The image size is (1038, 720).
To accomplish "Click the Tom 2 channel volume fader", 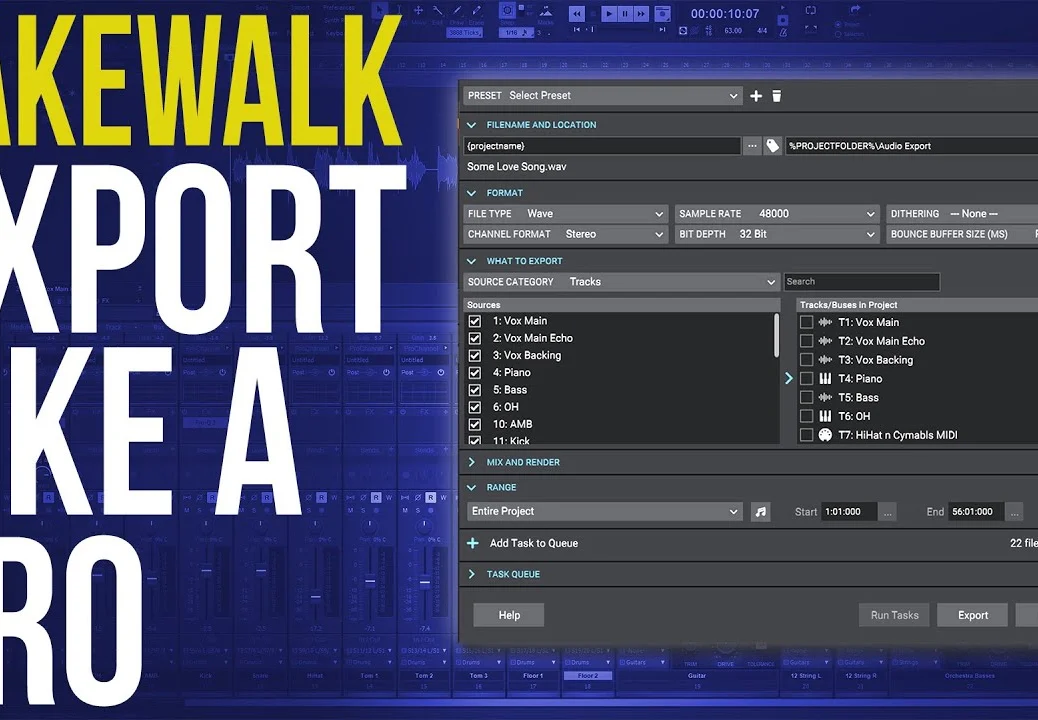I will tap(424, 582).
